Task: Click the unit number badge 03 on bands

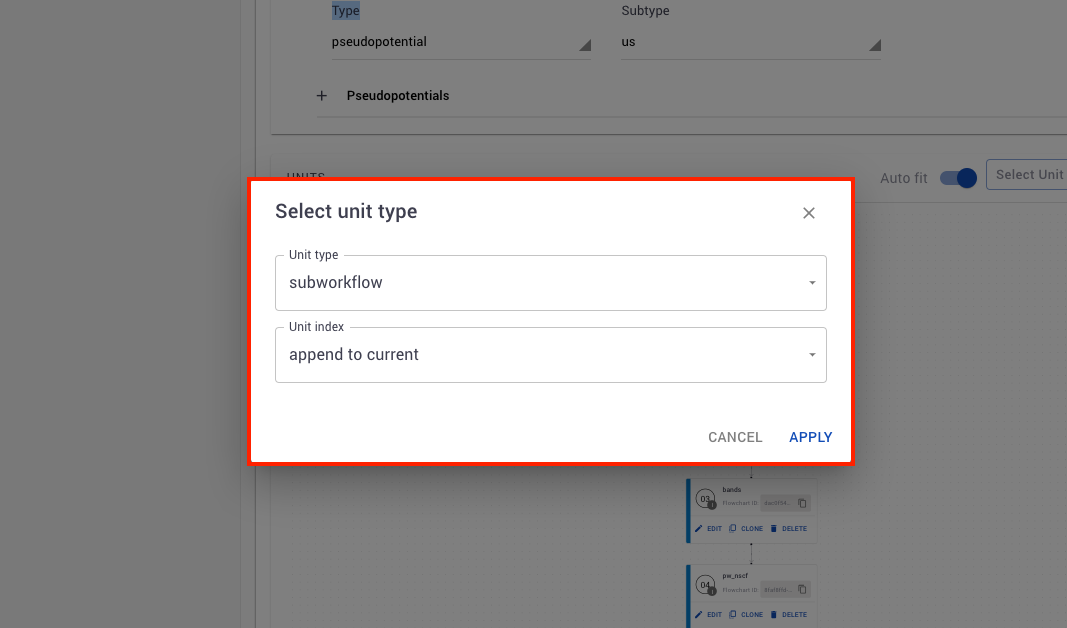Action: (705, 498)
